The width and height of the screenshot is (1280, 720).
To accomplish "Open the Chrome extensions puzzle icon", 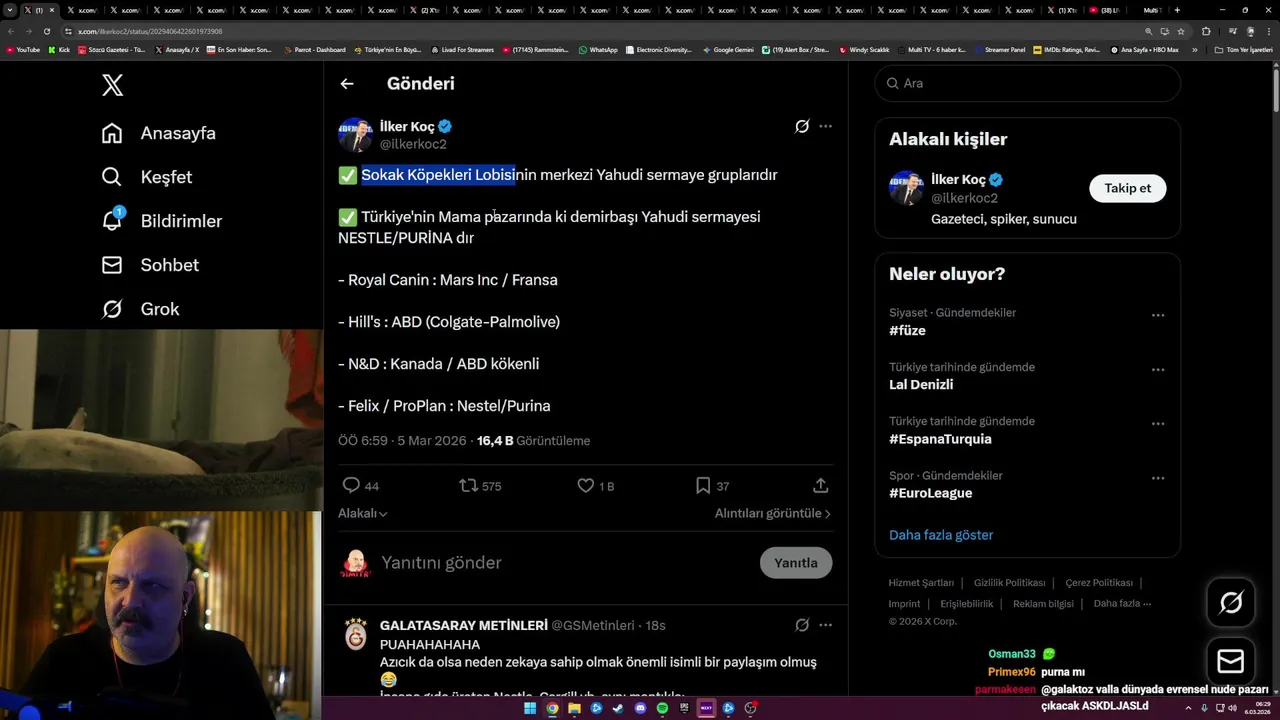I will [1206, 31].
